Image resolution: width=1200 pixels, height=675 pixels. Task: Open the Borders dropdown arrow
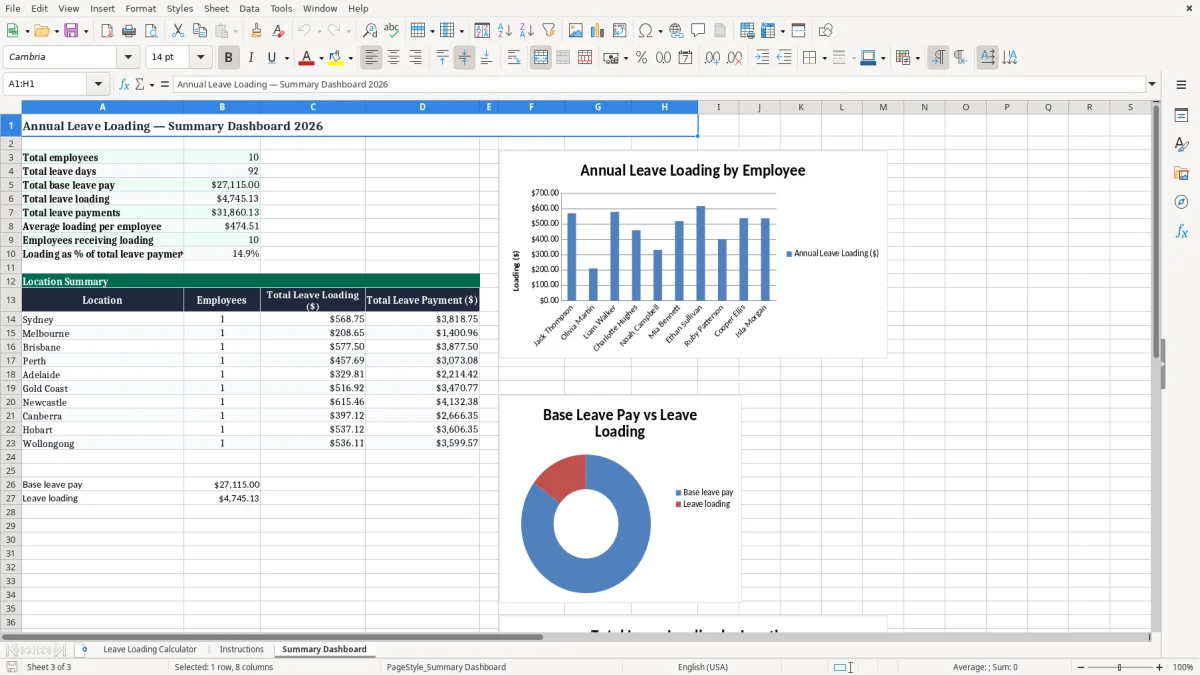click(x=824, y=58)
